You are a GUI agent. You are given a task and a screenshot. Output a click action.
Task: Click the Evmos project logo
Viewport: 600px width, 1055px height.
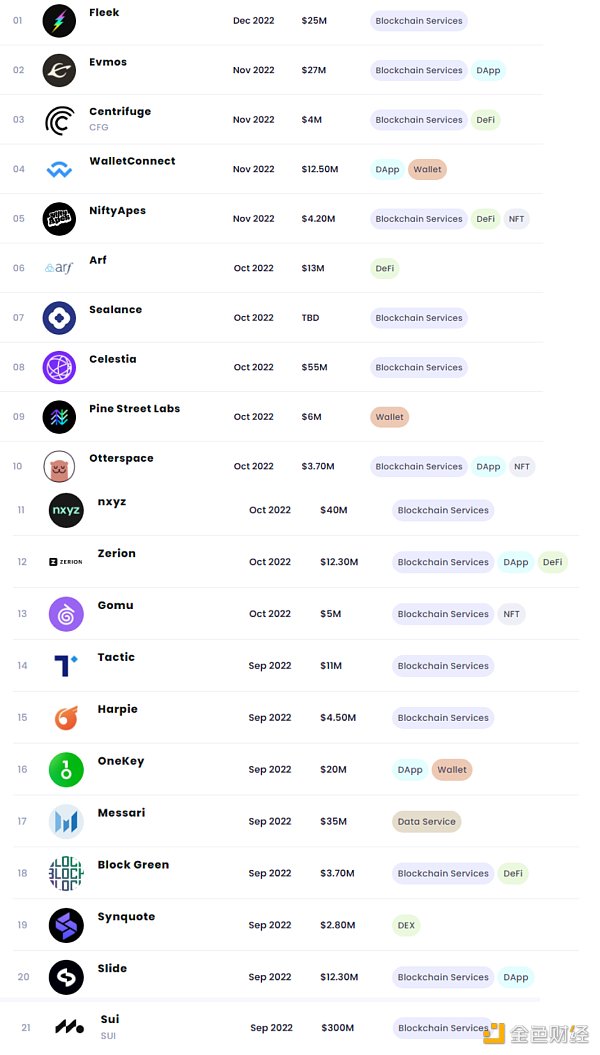[x=59, y=70]
